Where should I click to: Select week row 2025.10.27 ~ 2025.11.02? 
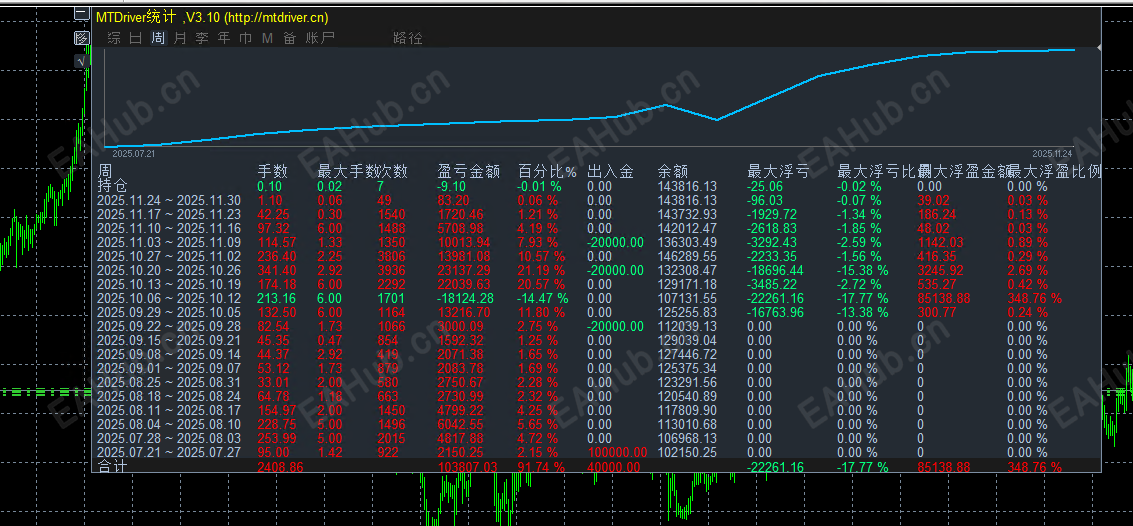pos(168,256)
